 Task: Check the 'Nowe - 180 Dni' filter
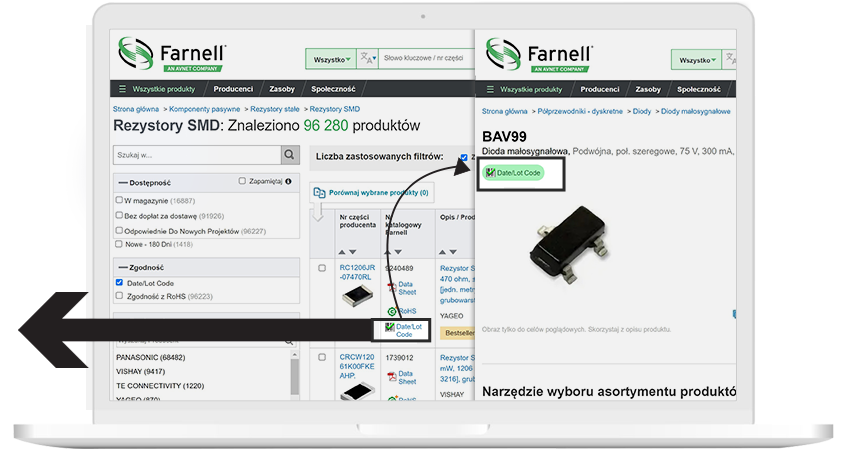tap(119, 244)
